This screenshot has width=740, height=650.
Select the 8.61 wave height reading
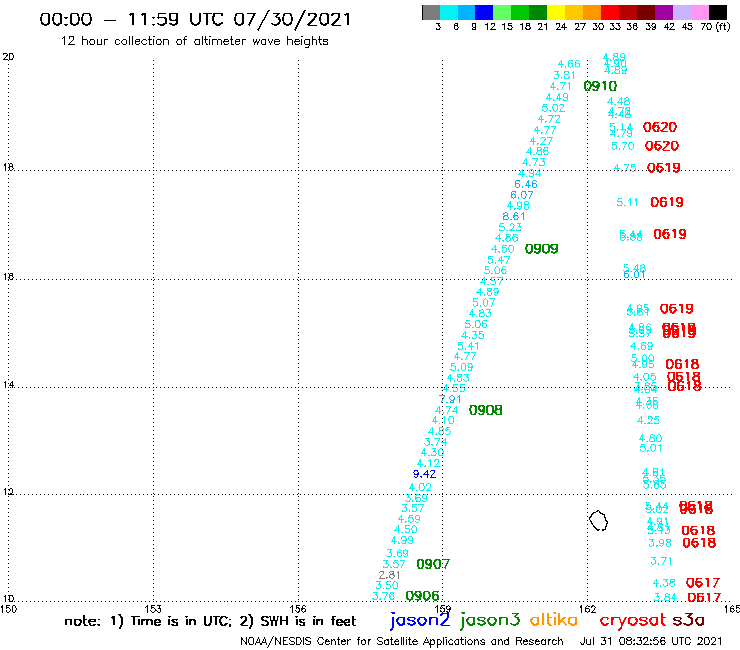point(514,216)
